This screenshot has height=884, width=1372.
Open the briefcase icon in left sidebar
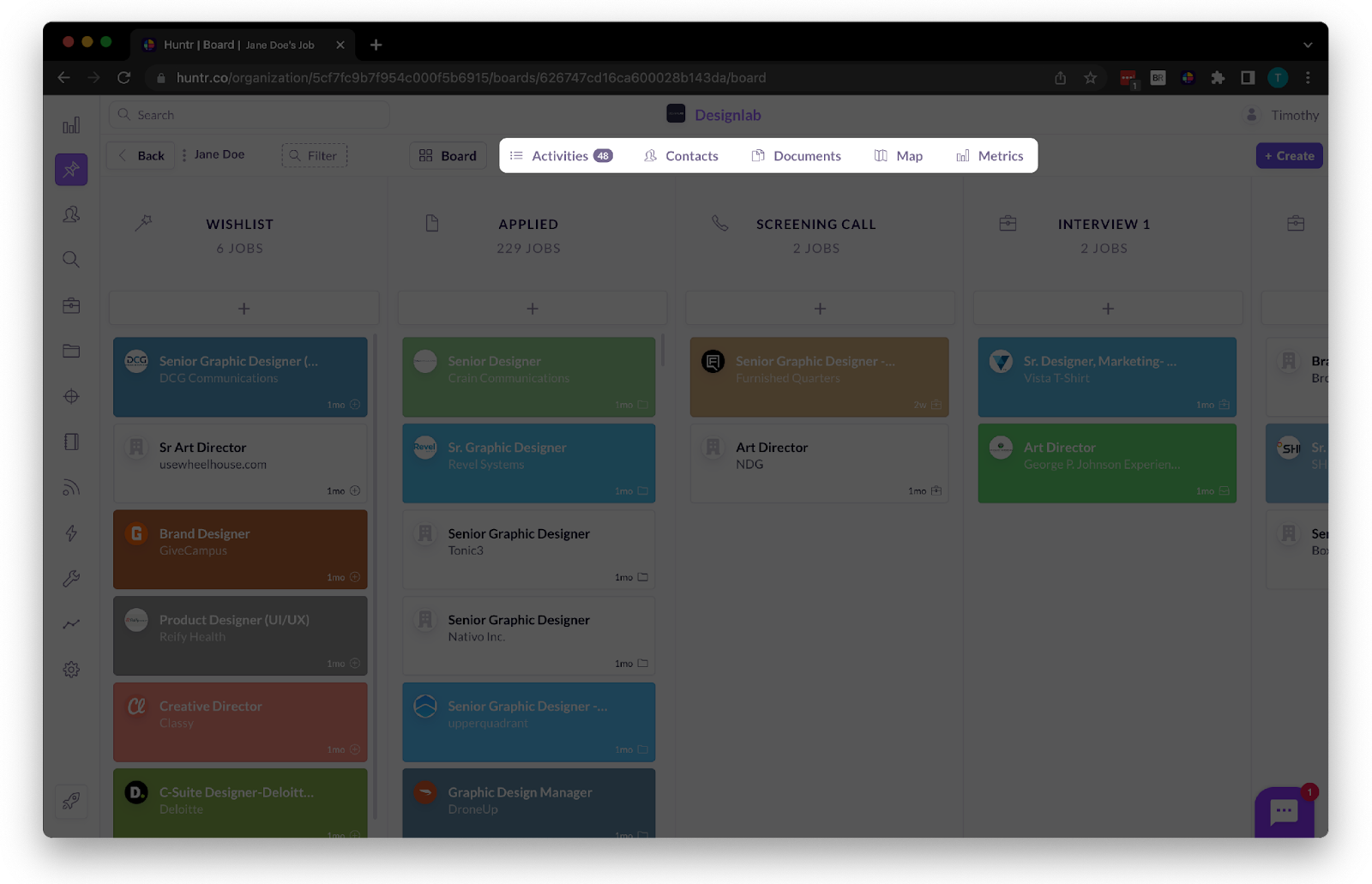pos(71,305)
